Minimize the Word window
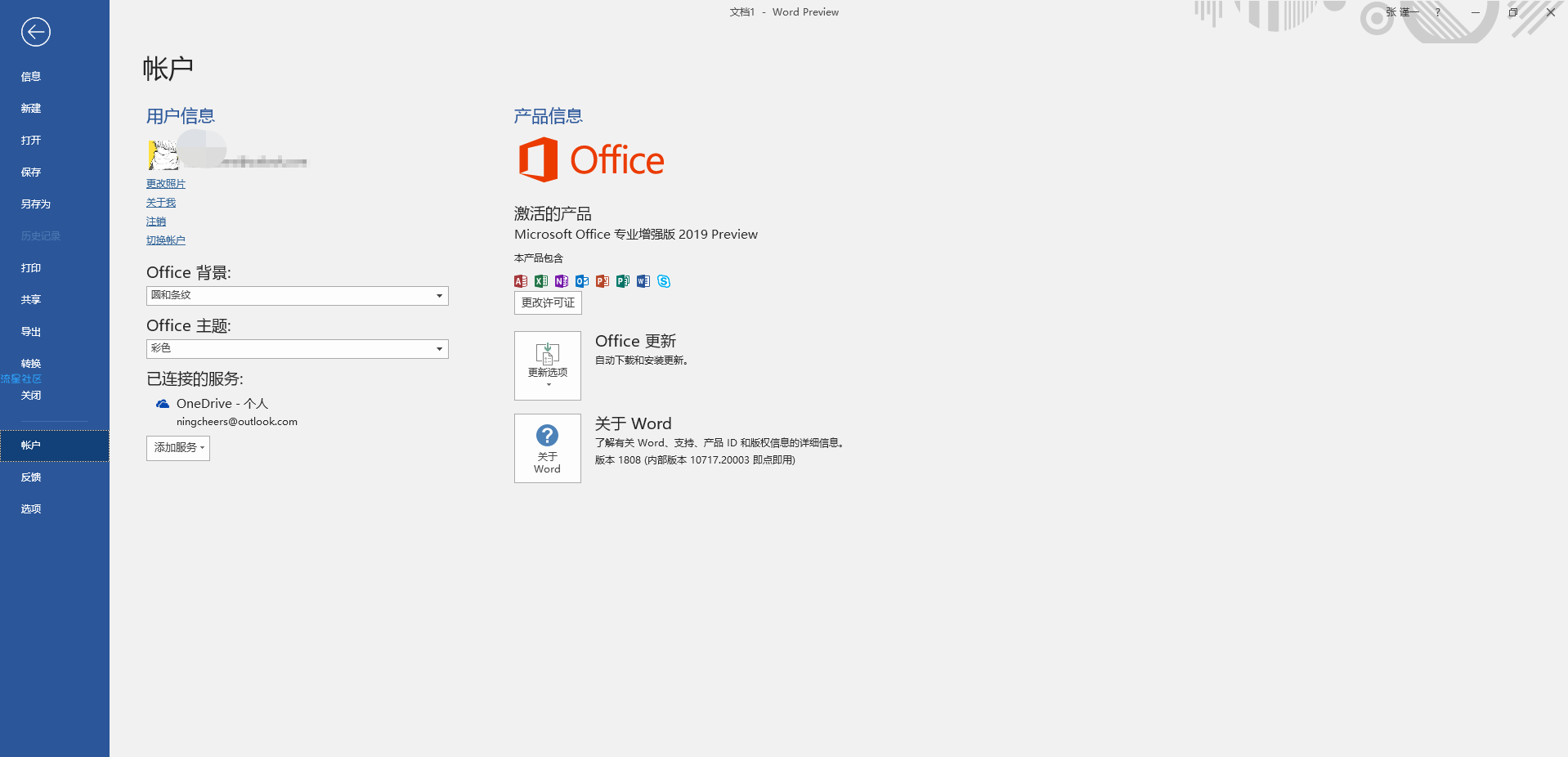The height and width of the screenshot is (757, 1568). tap(1476, 12)
